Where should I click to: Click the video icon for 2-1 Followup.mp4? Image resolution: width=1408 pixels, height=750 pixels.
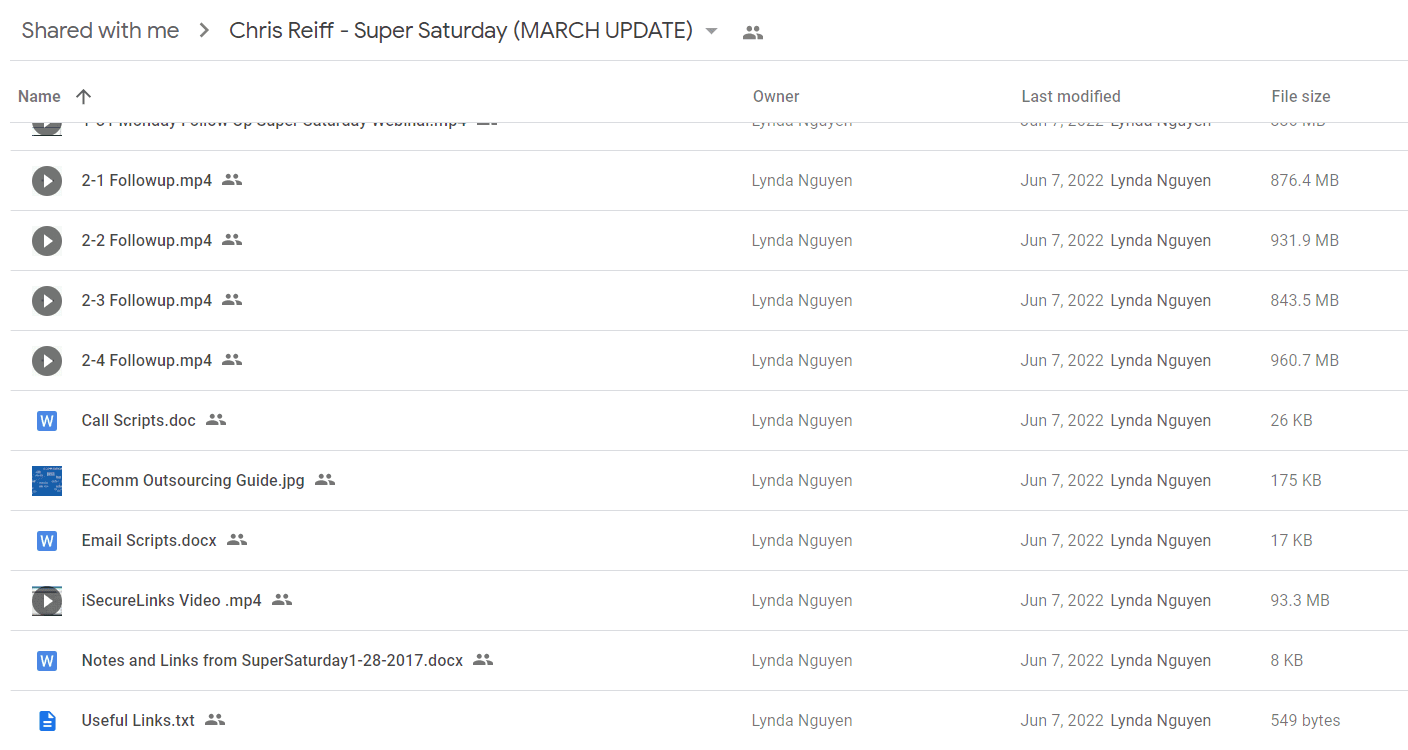point(47,181)
